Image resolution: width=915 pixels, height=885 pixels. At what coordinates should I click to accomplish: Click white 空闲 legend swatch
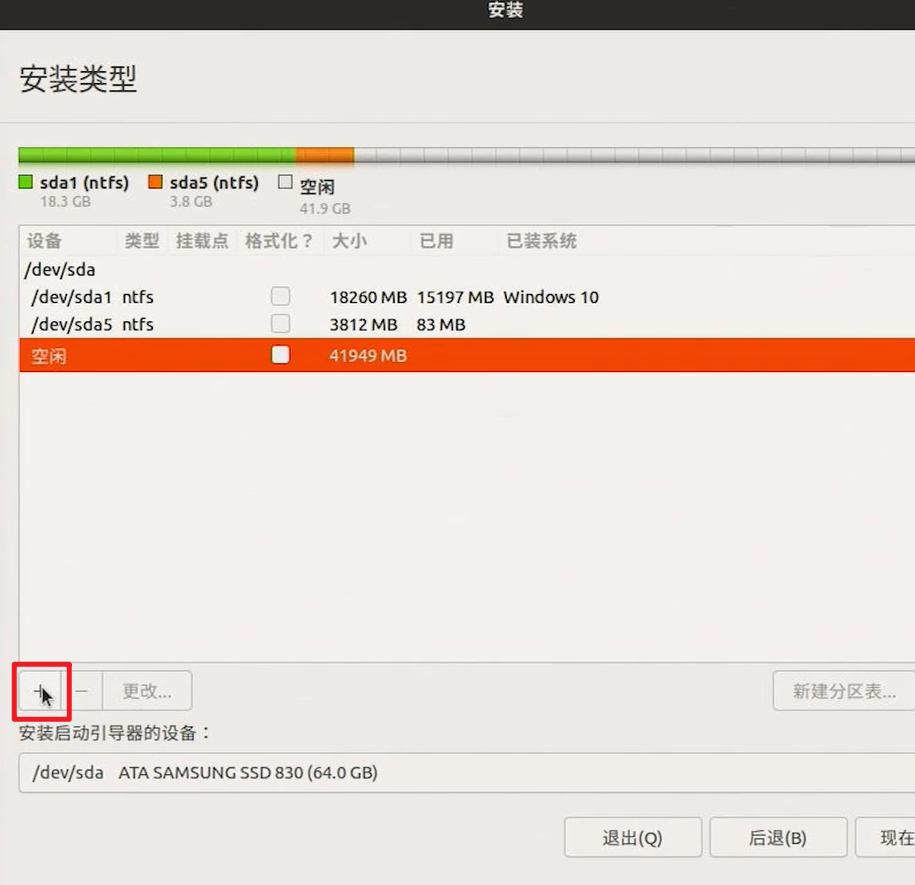[285, 182]
